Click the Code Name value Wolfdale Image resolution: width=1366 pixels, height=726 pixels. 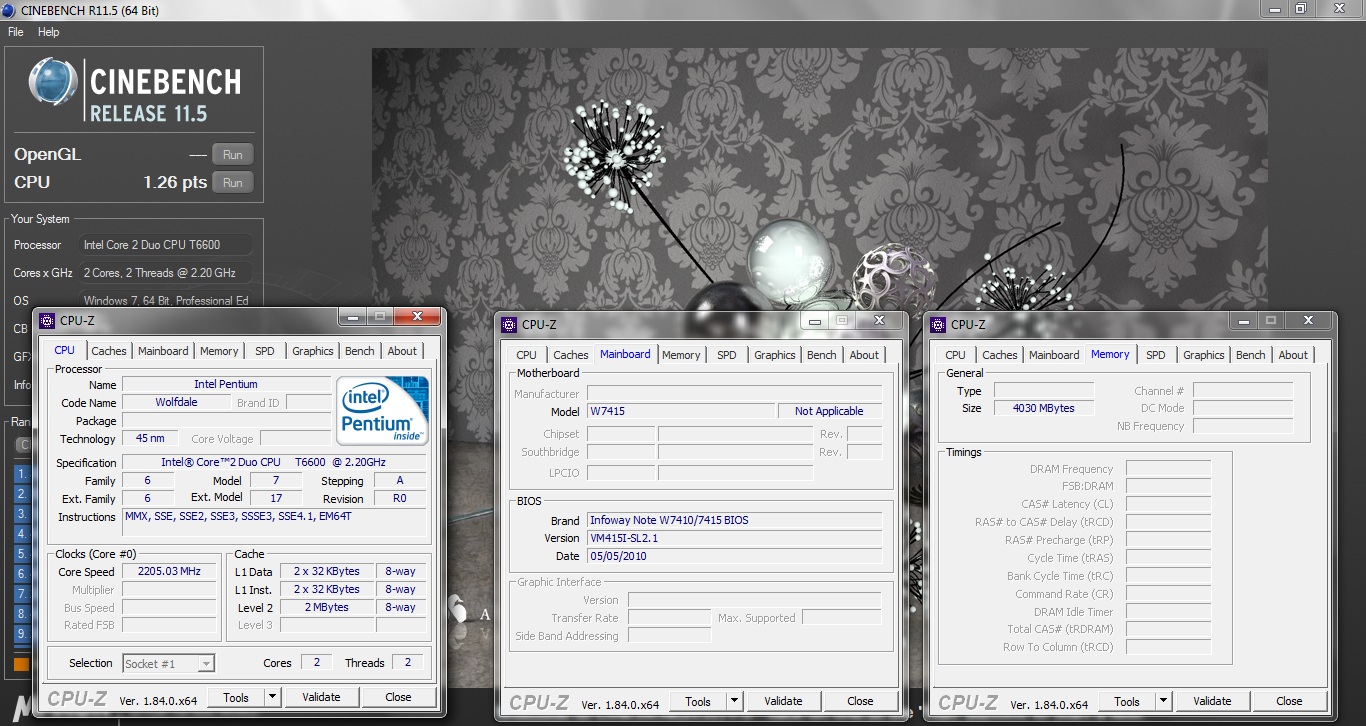[x=176, y=403]
